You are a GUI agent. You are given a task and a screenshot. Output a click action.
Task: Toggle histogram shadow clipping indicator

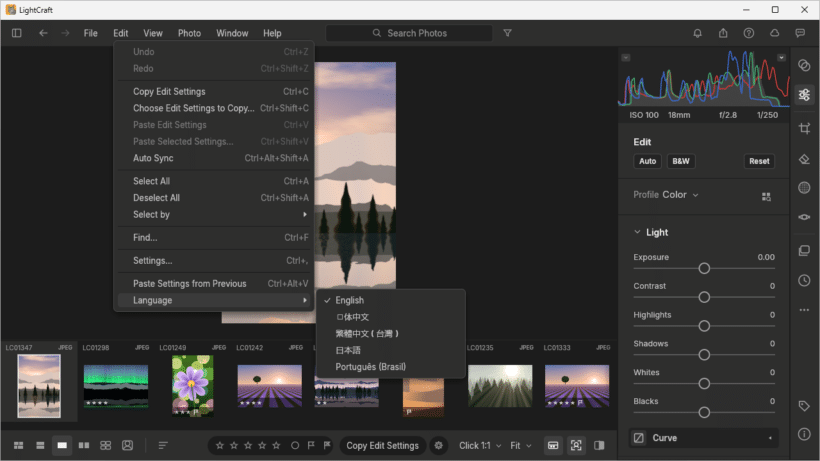coord(625,57)
